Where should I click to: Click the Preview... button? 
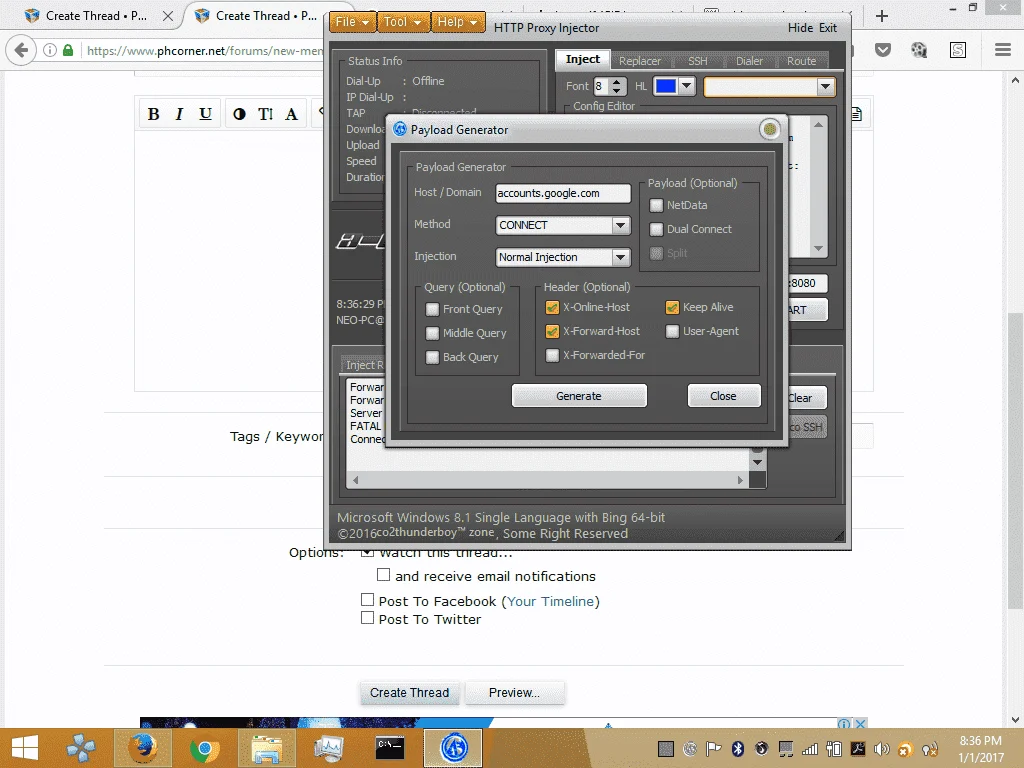pyautogui.click(x=514, y=692)
